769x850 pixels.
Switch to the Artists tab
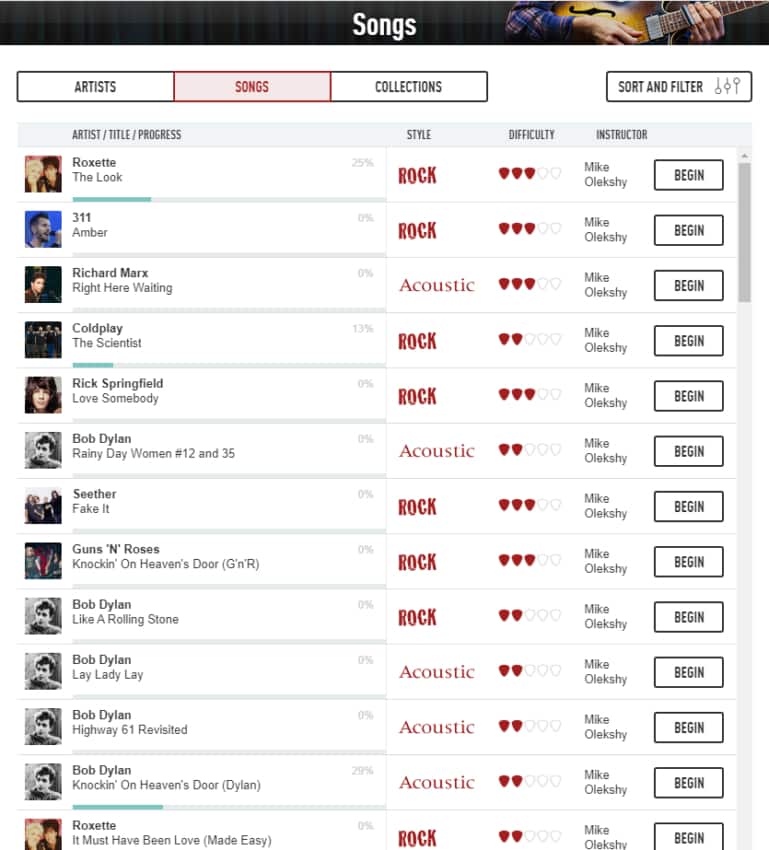point(95,87)
